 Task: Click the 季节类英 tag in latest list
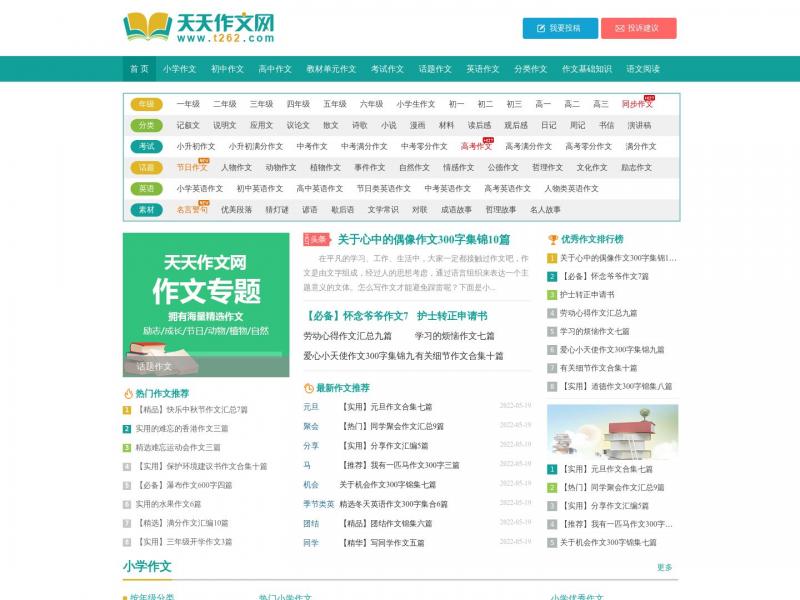[318, 504]
